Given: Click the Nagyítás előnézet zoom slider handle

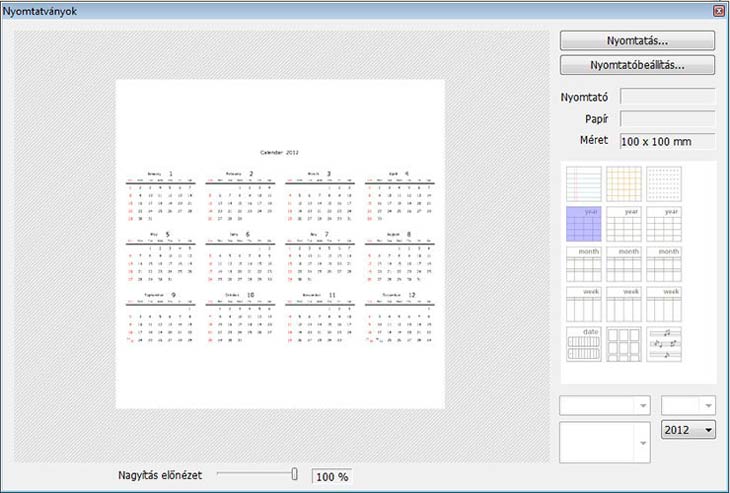Looking at the screenshot, I should pyautogui.click(x=295, y=474).
